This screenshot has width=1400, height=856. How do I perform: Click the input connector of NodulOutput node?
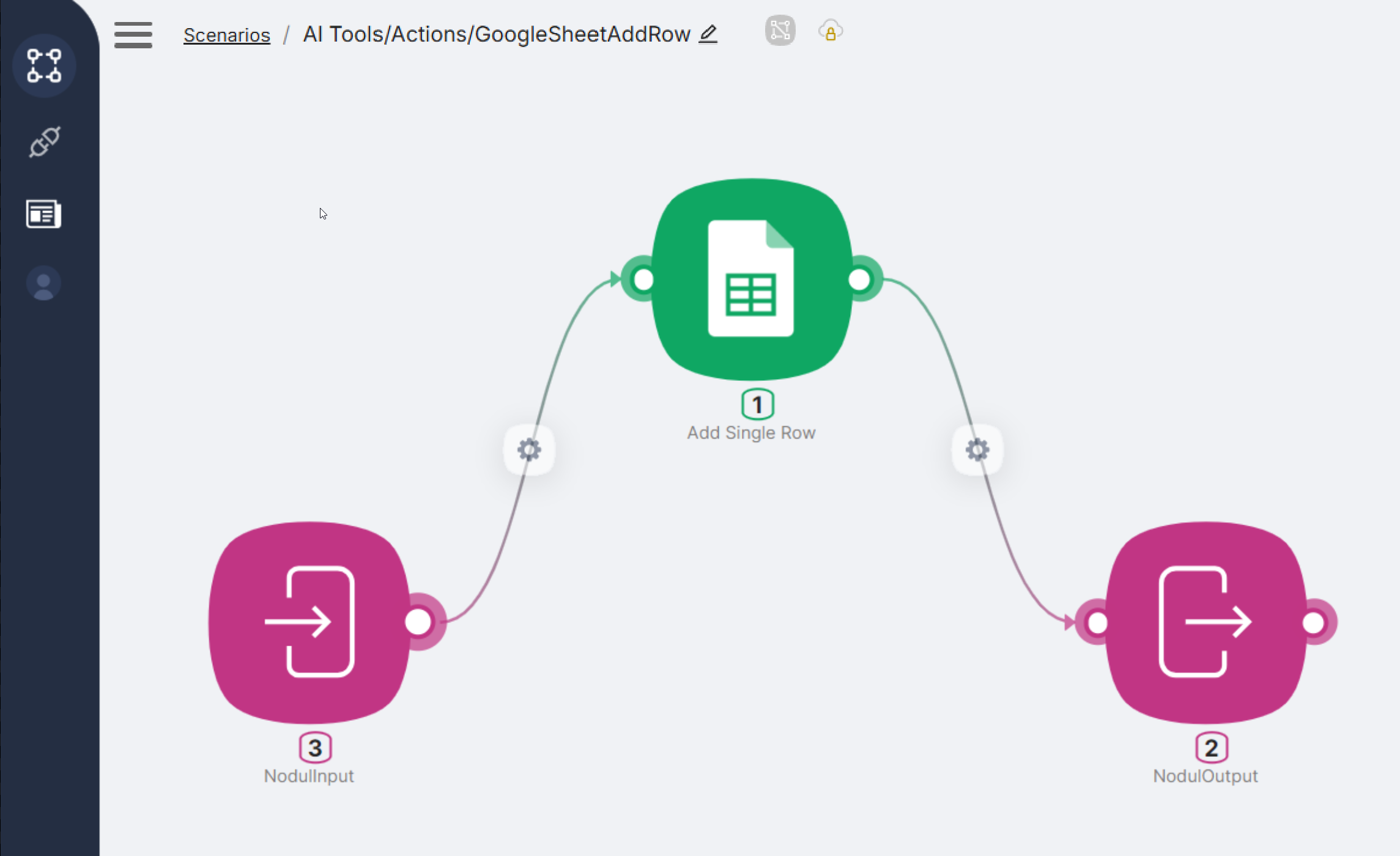1097,623
